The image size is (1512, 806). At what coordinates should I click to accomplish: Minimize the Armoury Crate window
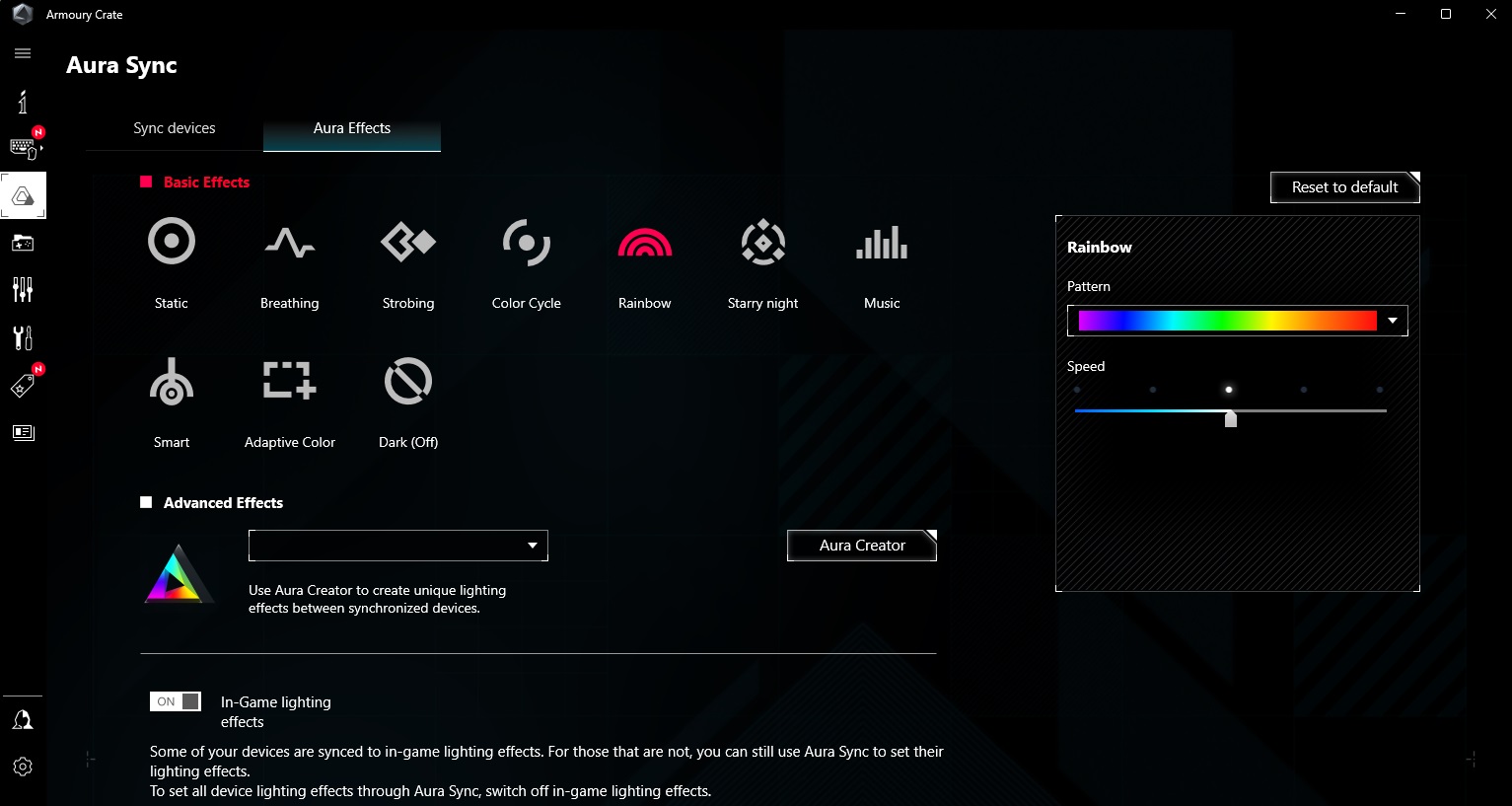[x=1401, y=14]
